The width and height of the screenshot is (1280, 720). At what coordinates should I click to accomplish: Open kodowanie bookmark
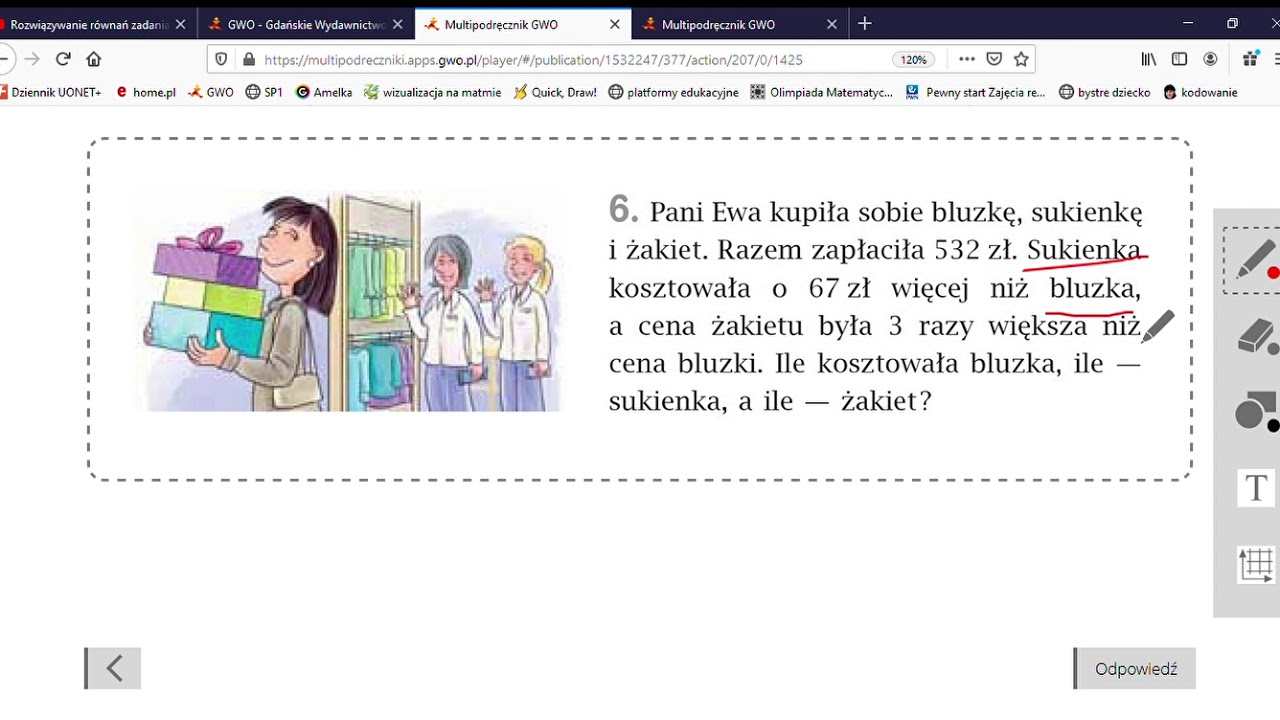point(1200,92)
